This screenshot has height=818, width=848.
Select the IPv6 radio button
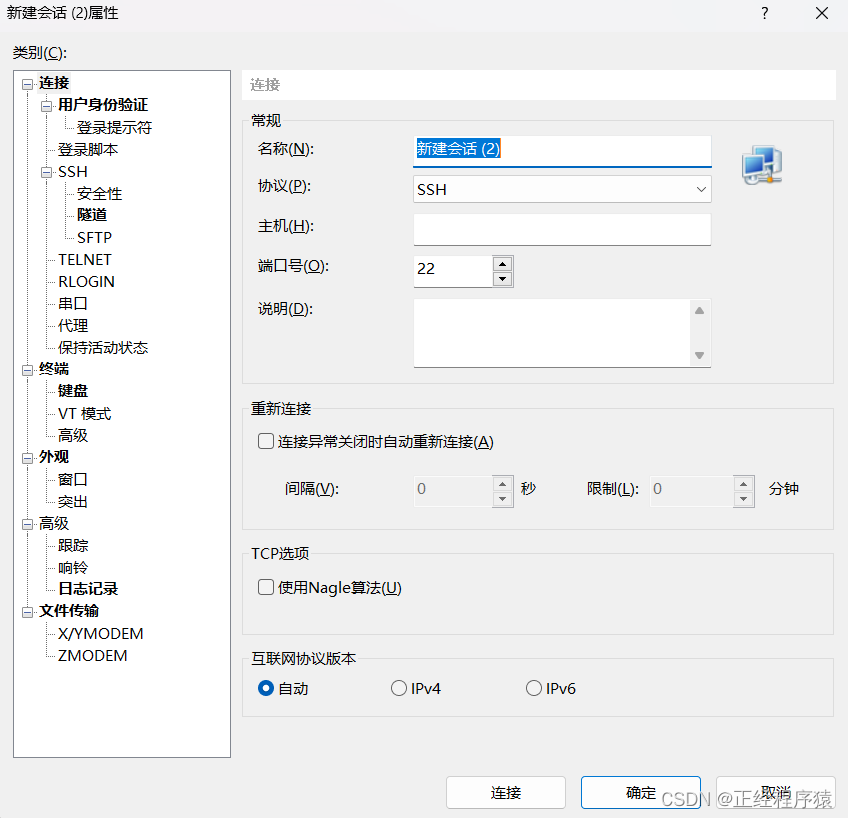click(533, 688)
